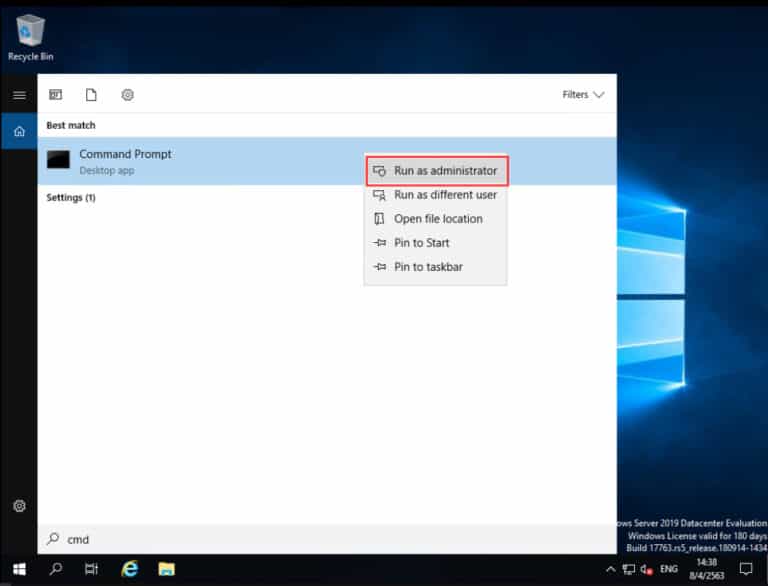
Task: Launch File Explorer from taskbar
Action: coord(167,569)
